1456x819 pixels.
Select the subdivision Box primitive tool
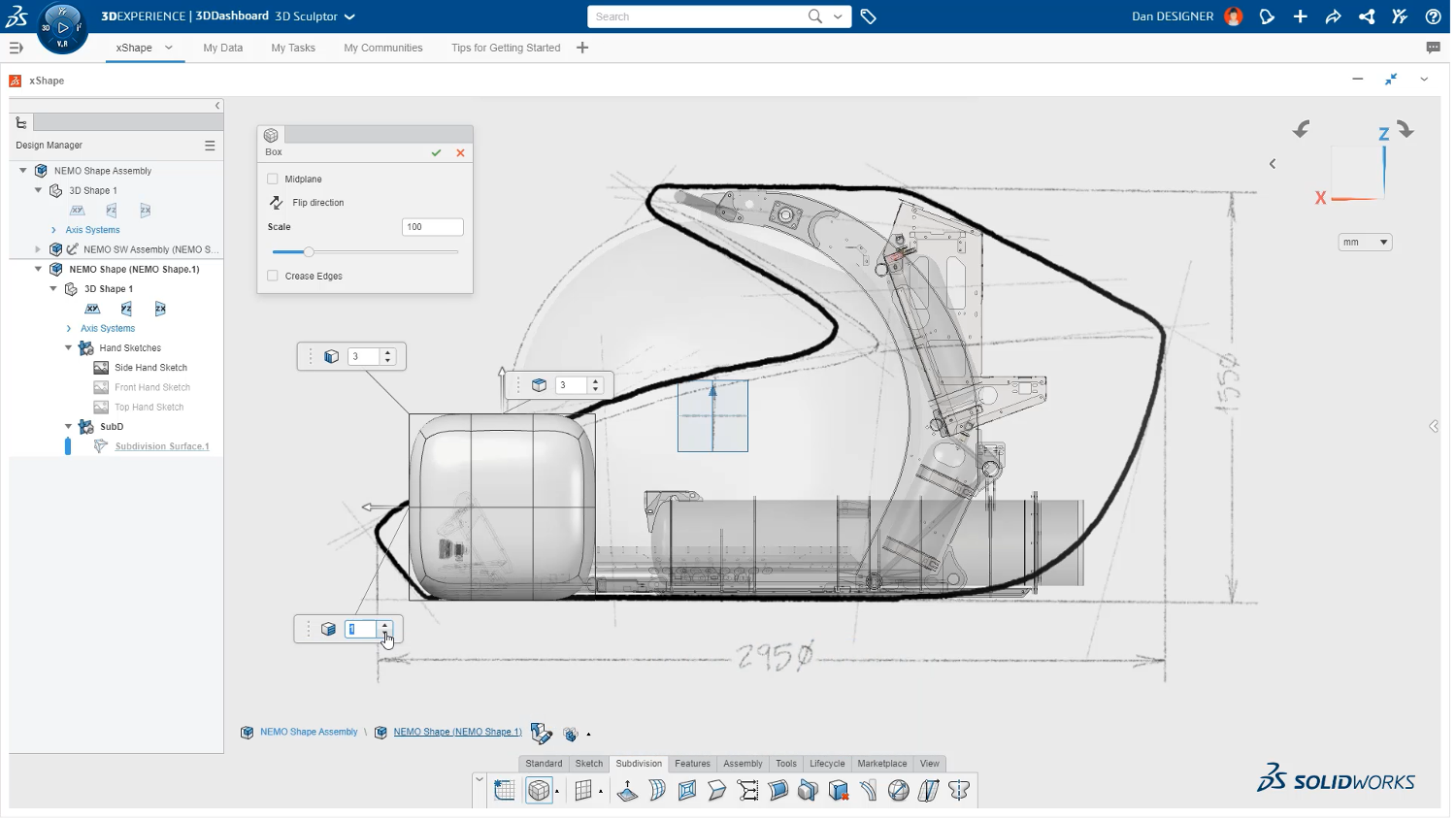pos(539,791)
